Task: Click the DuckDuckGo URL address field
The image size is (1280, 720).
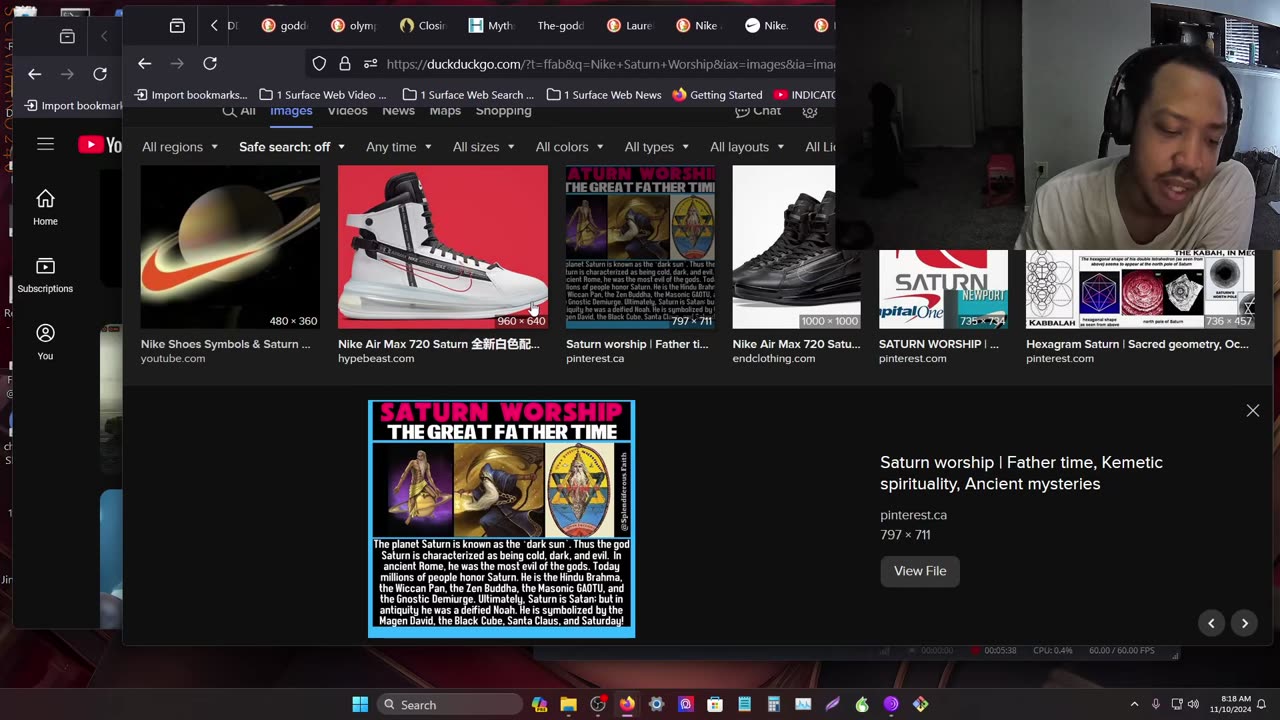Action: point(610,64)
